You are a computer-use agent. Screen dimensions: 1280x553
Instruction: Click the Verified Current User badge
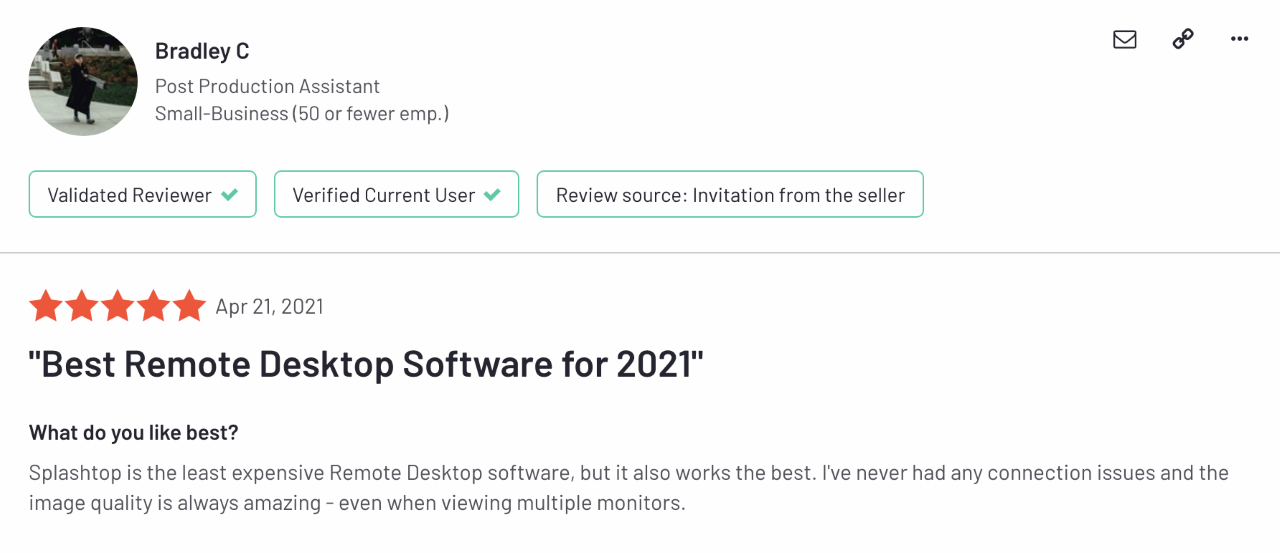coord(396,194)
